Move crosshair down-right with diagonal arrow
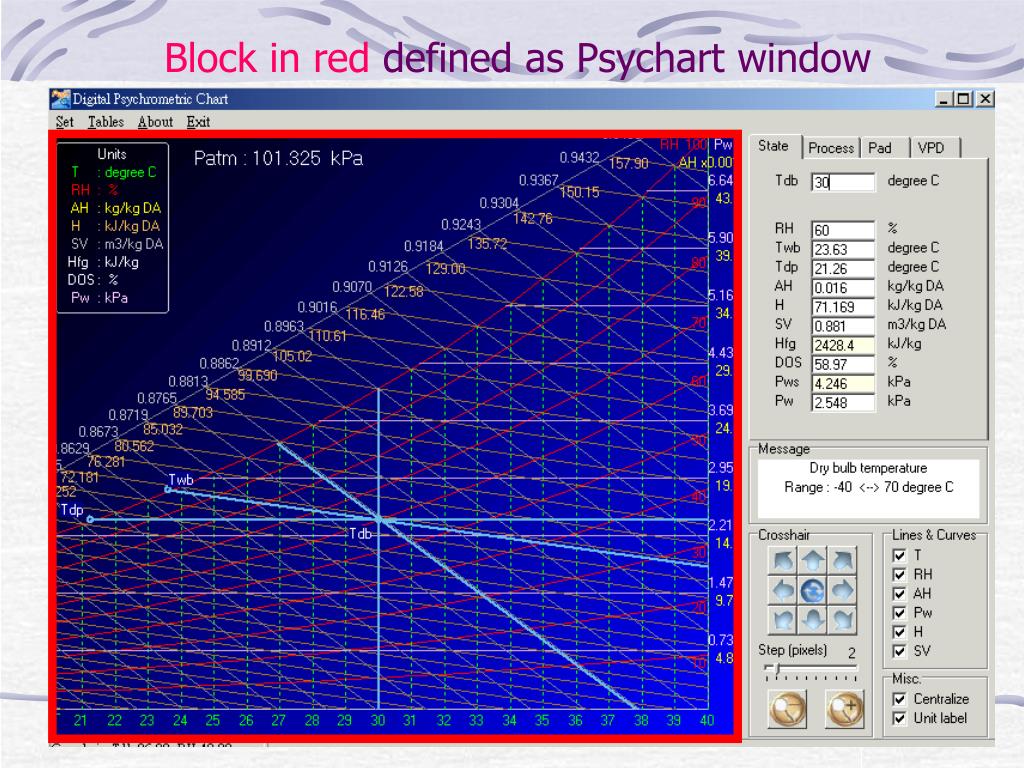Viewport: 1024px width, 768px height. tap(843, 620)
